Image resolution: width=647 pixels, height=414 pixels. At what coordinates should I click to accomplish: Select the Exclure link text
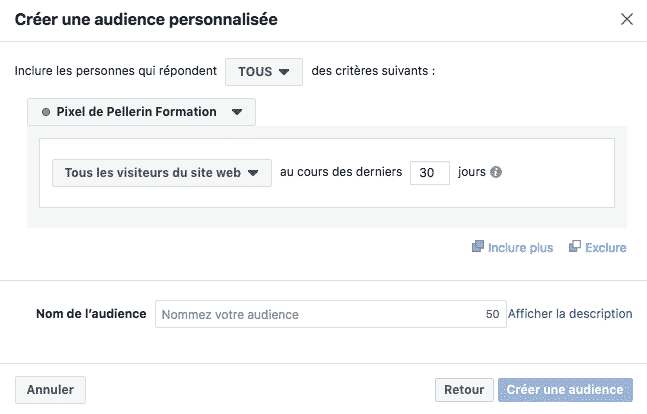(x=606, y=248)
